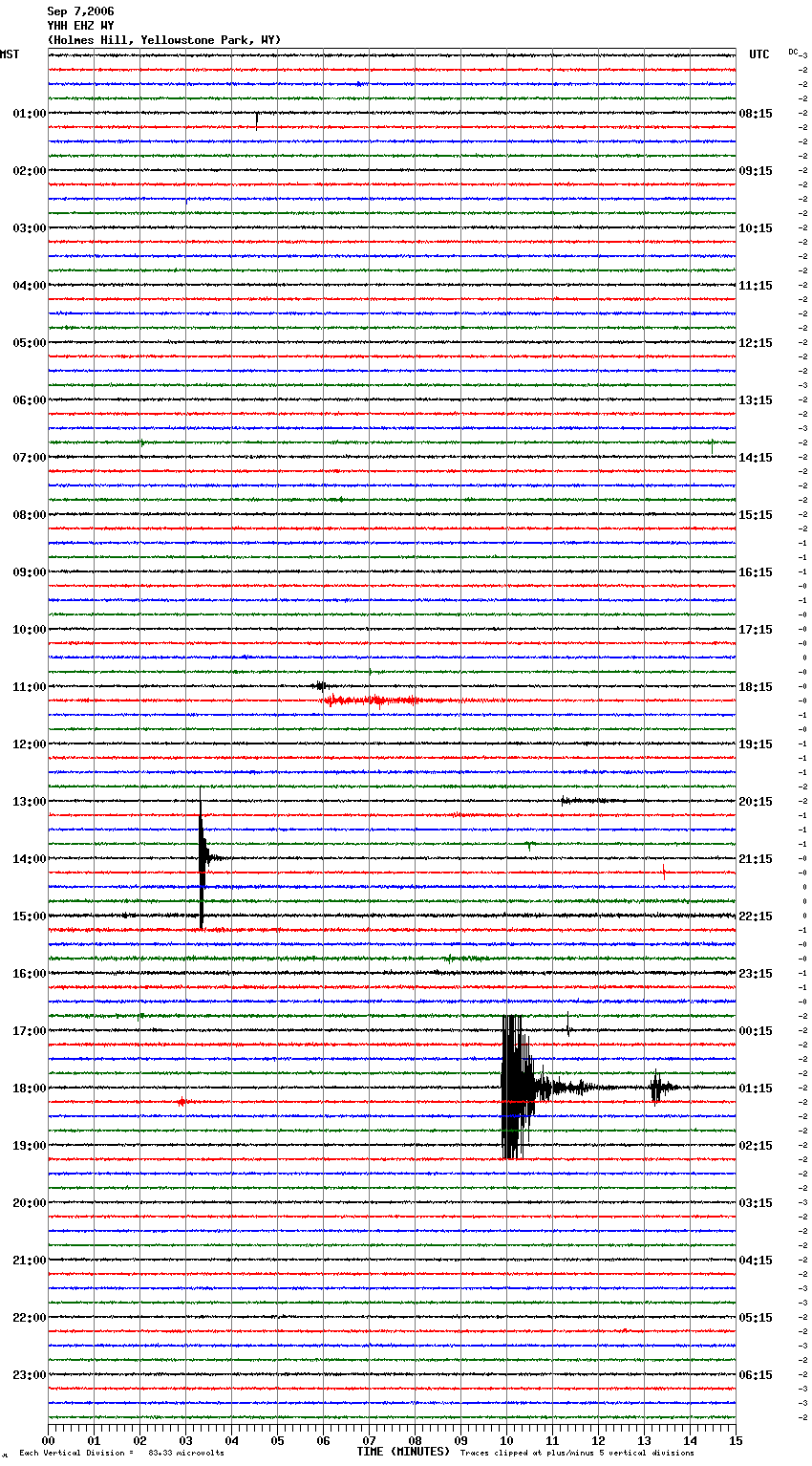Click the '03:15' UTC time label
The image size is (812, 1466).
(x=756, y=1203)
